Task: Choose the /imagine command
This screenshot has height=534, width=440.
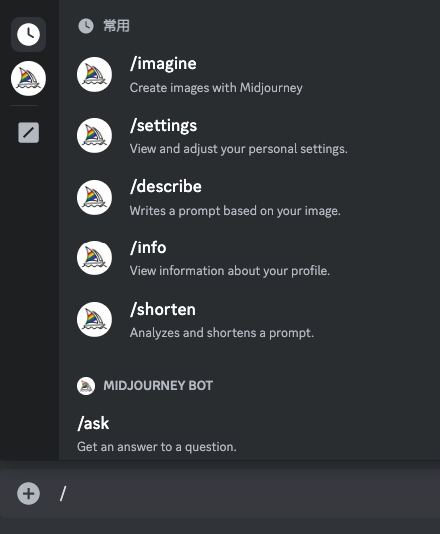Action: (x=250, y=75)
